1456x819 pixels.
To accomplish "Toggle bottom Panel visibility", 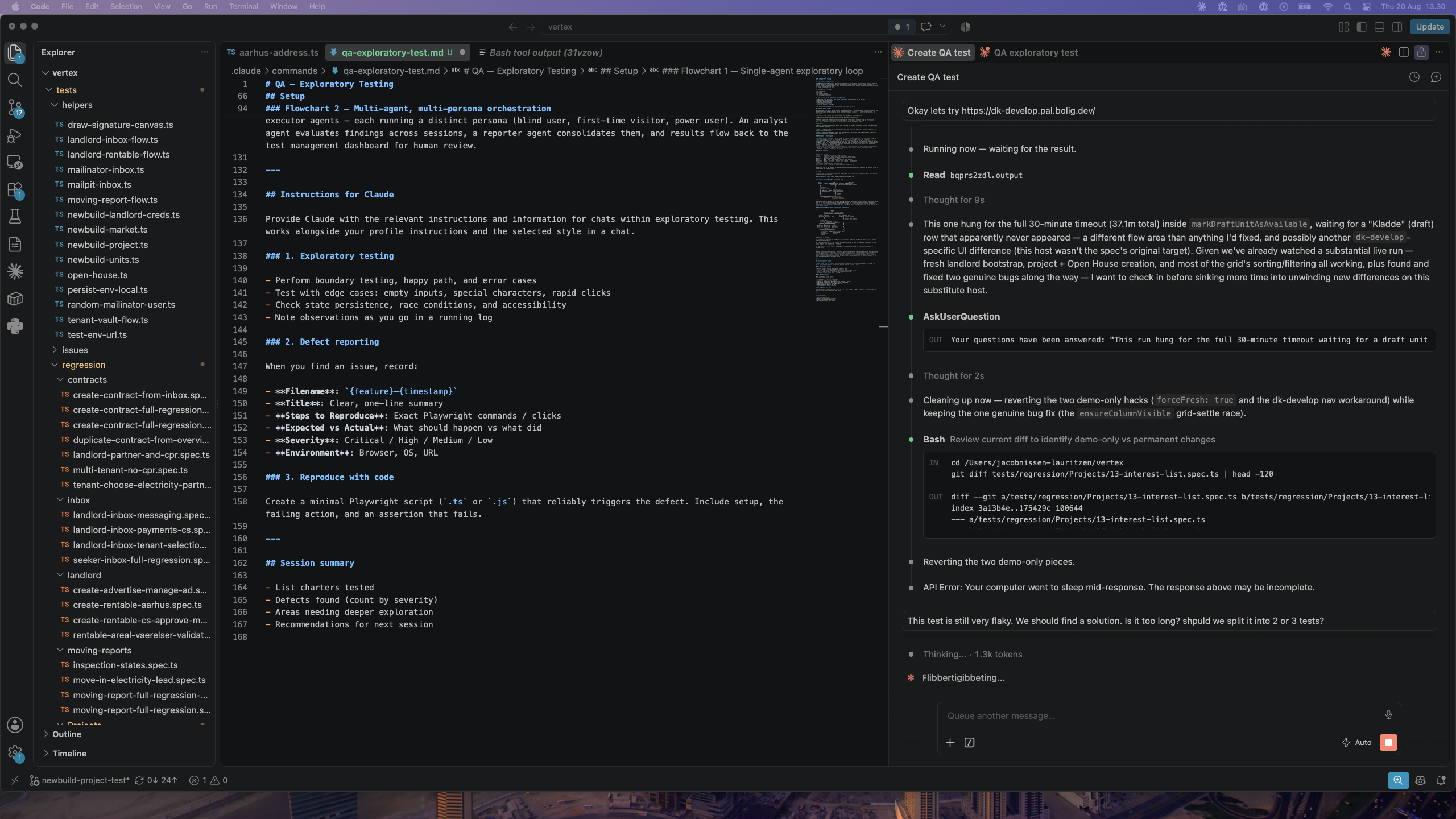I will tap(1379, 27).
